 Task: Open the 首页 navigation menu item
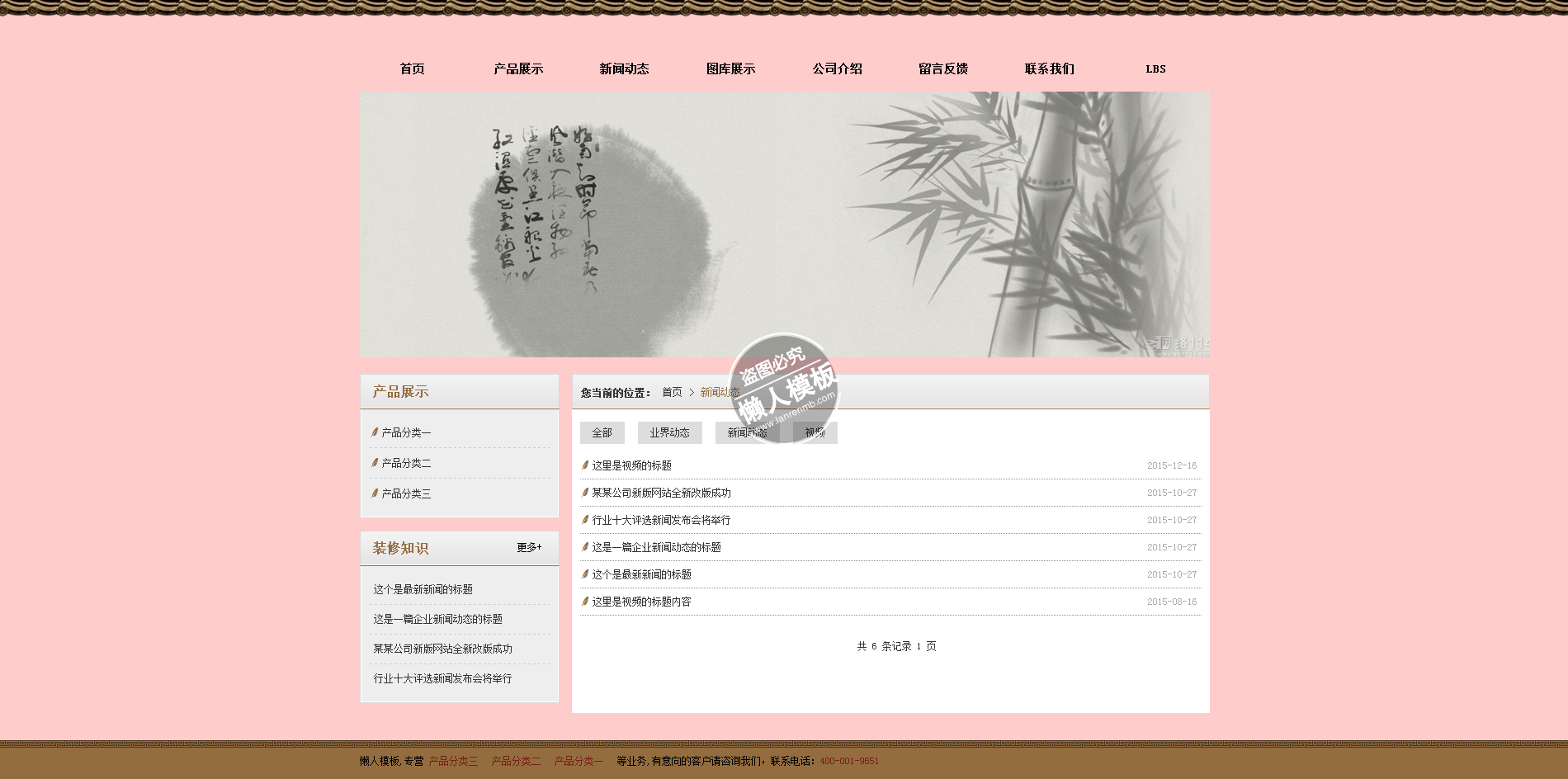click(412, 68)
